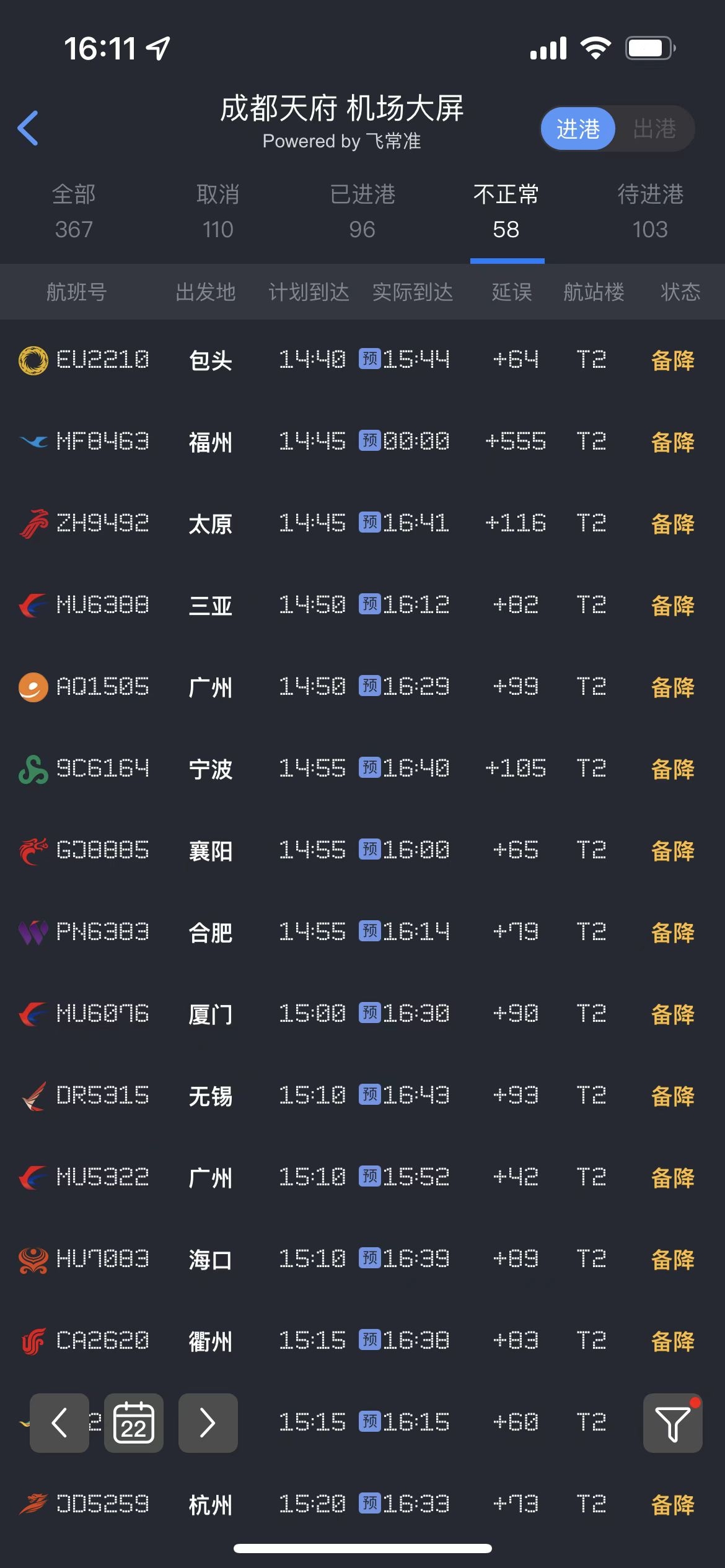Tap the Air China logo beside CA2620
Viewport: 725px width, 1568px height.
coord(33,1341)
